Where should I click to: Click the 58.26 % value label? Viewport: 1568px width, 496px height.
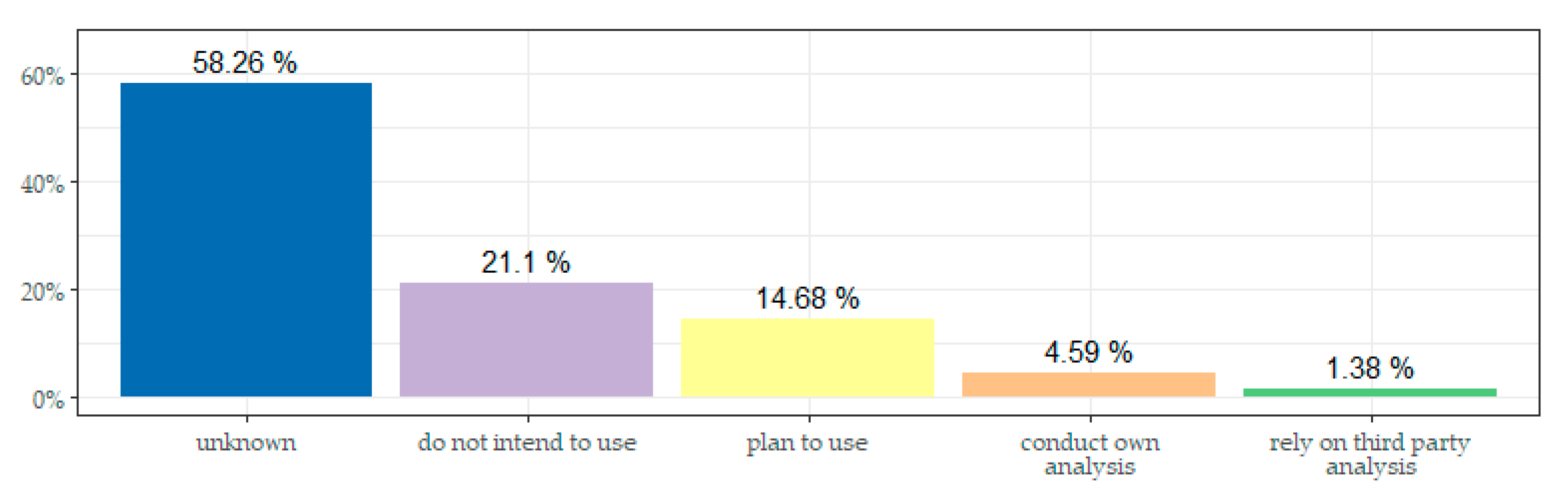tap(245, 63)
